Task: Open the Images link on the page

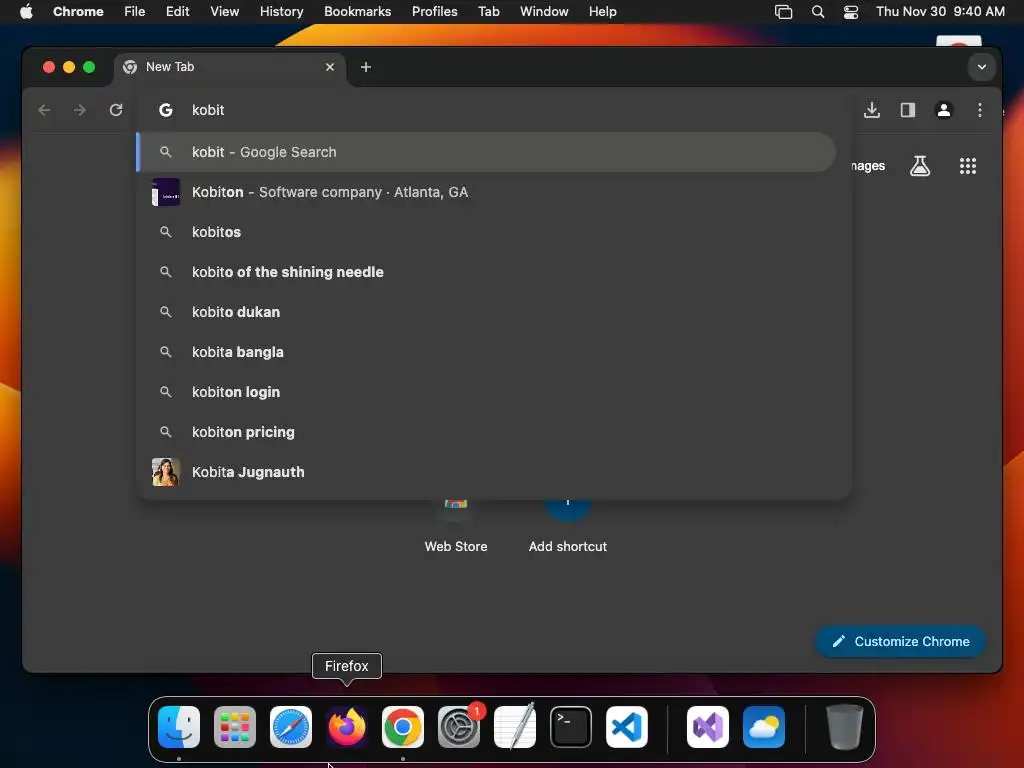Action: pos(869,166)
